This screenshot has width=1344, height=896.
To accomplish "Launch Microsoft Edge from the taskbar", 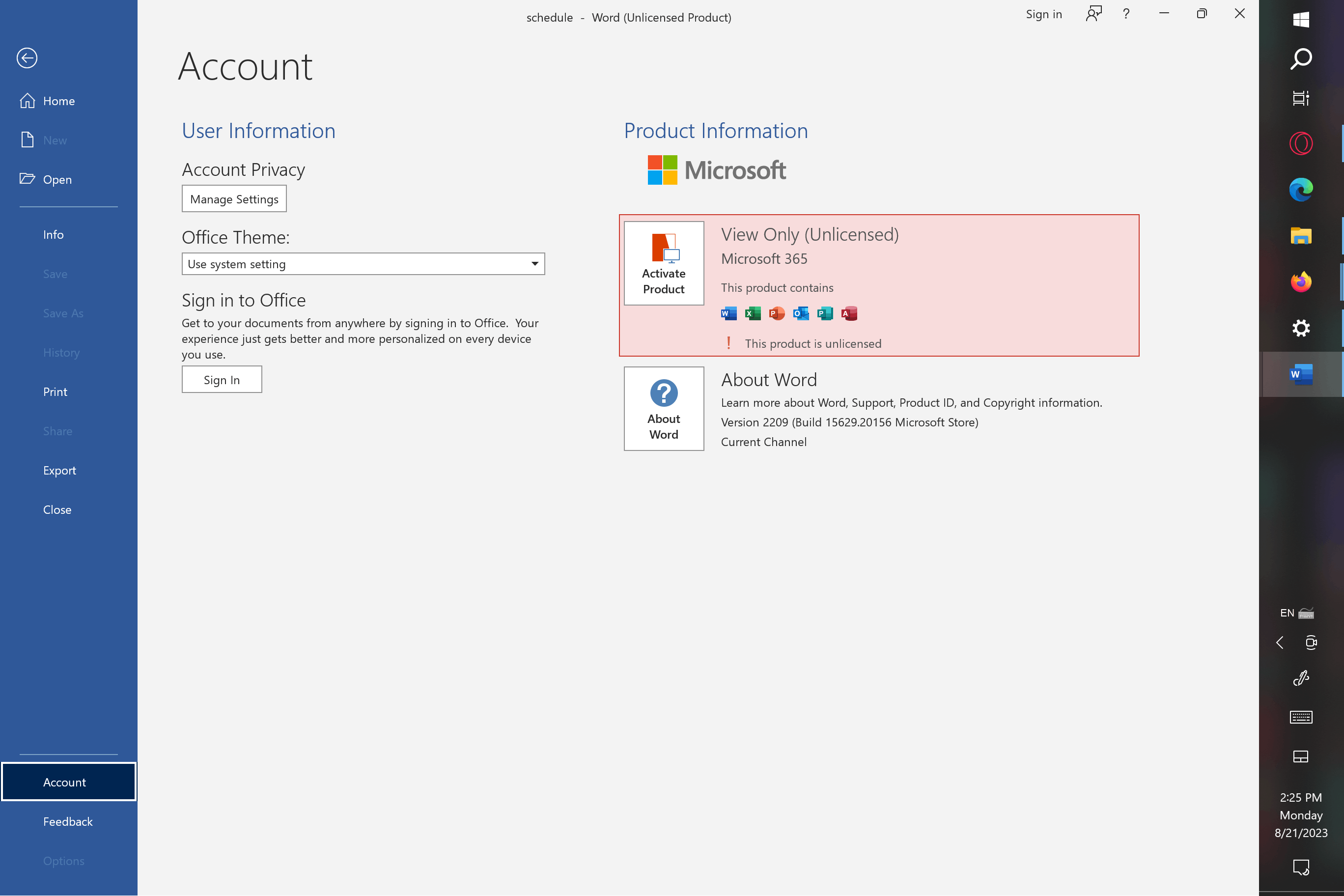I will coord(1301,189).
